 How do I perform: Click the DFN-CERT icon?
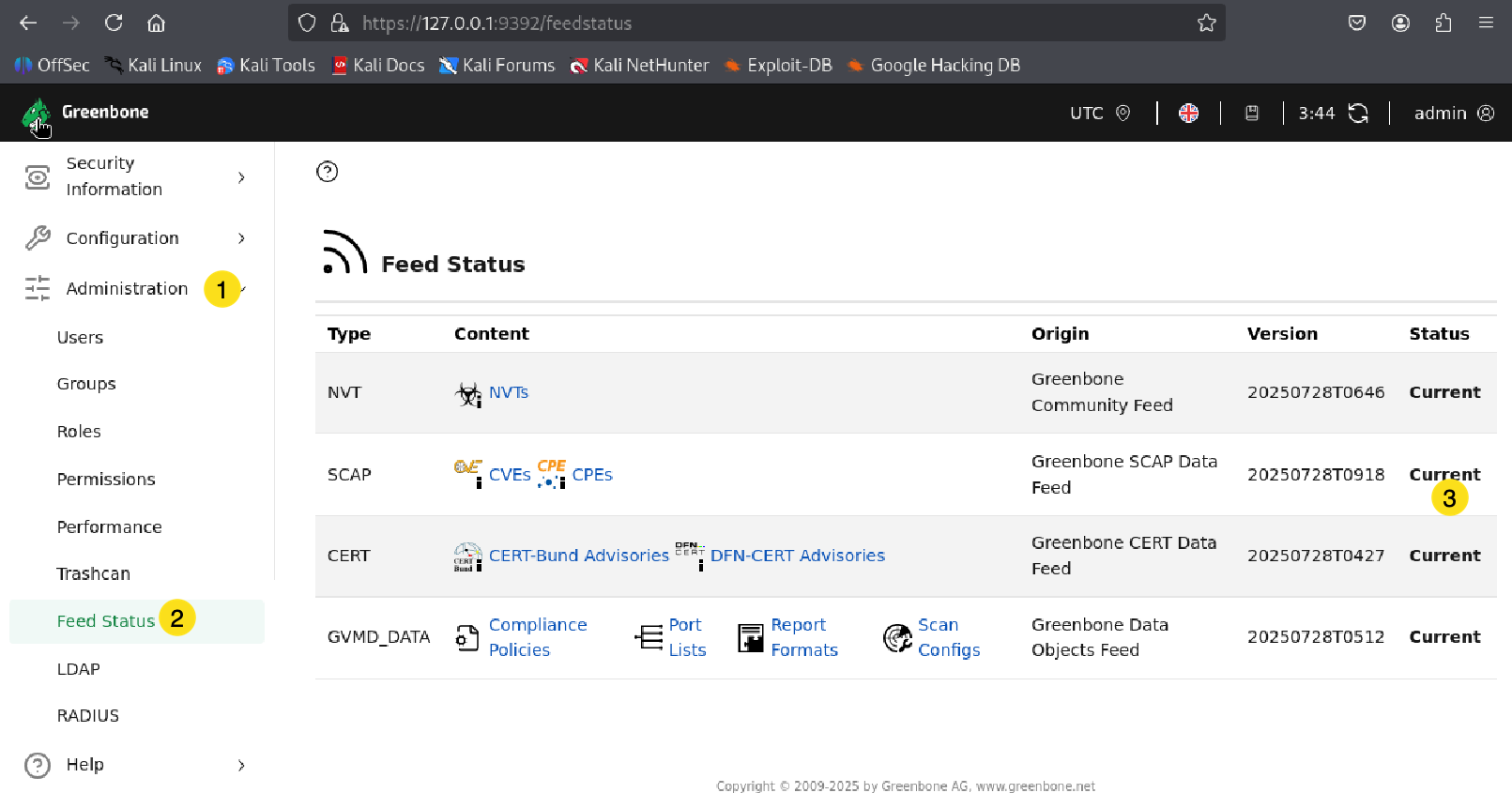(x=690, y=555)
